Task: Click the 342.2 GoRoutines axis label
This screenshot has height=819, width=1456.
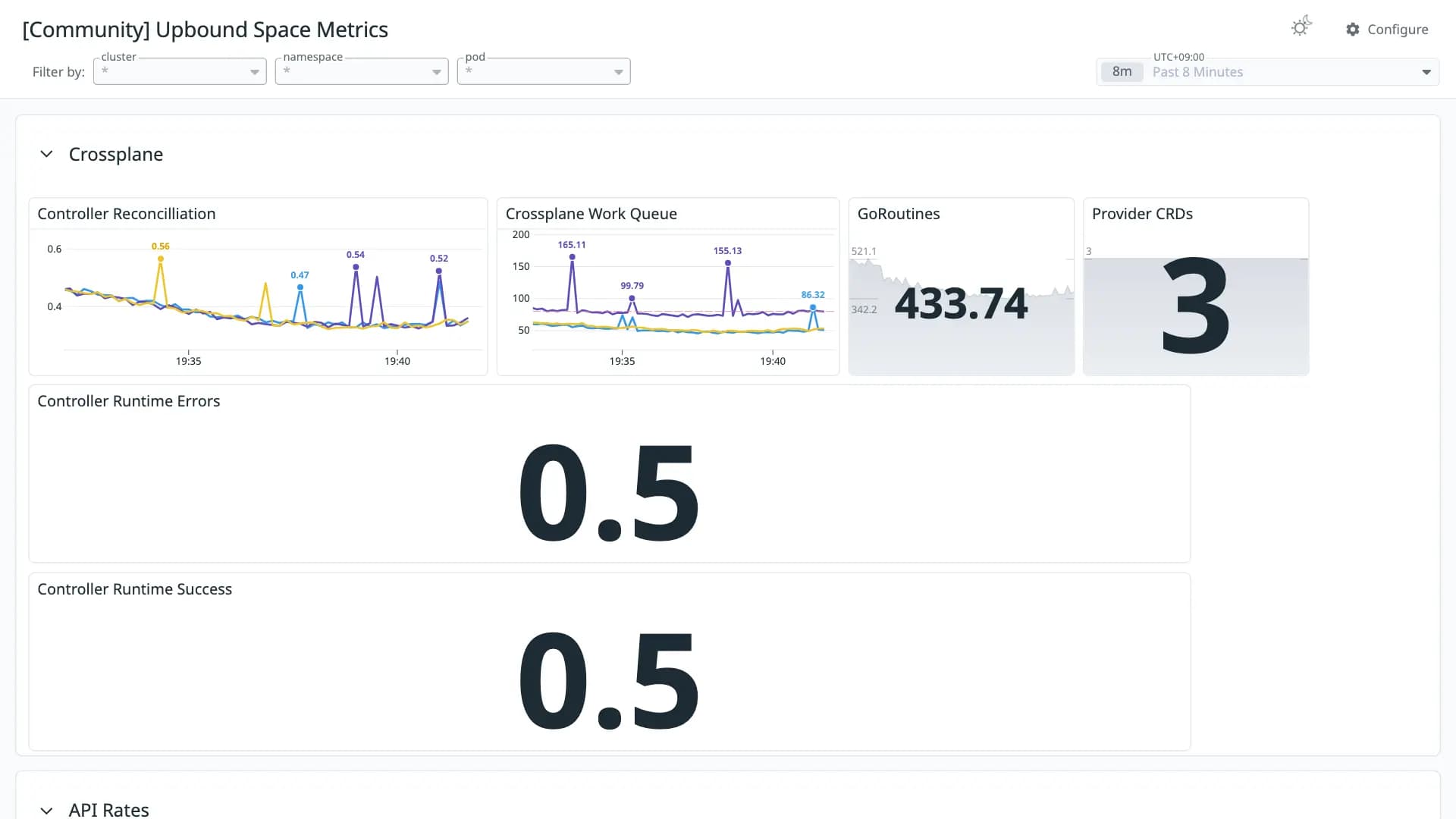Action: [x=864, y=309]
